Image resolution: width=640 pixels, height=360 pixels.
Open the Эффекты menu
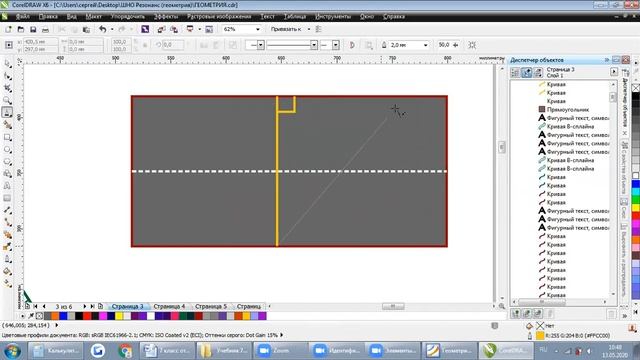pyautogui.click(x=166, y=16)
